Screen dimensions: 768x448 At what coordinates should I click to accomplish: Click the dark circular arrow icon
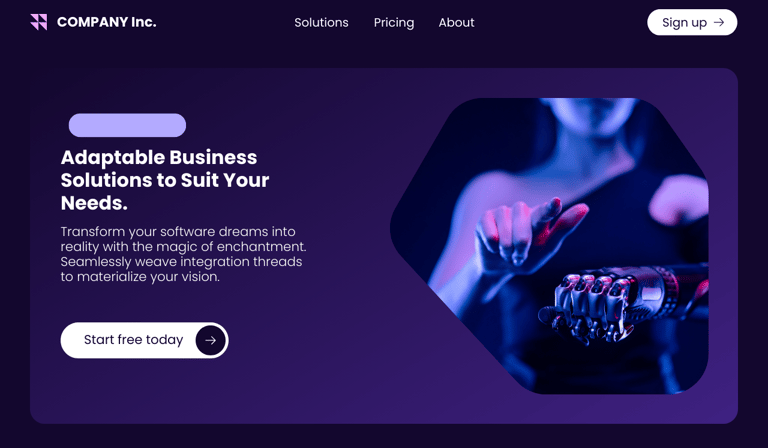[x=211, y=340]
